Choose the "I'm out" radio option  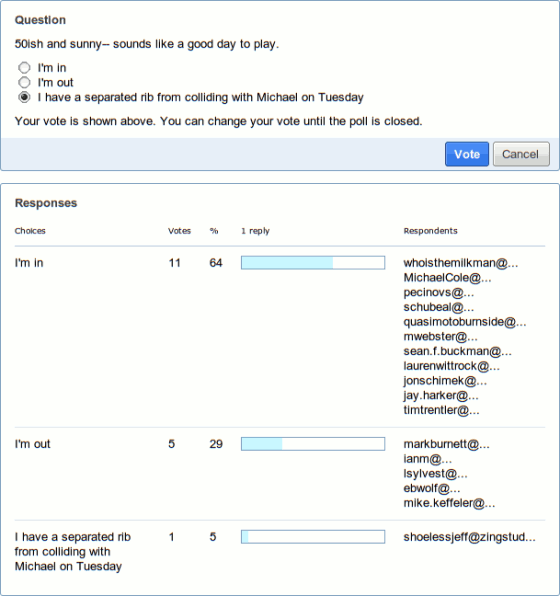point(24,82)
